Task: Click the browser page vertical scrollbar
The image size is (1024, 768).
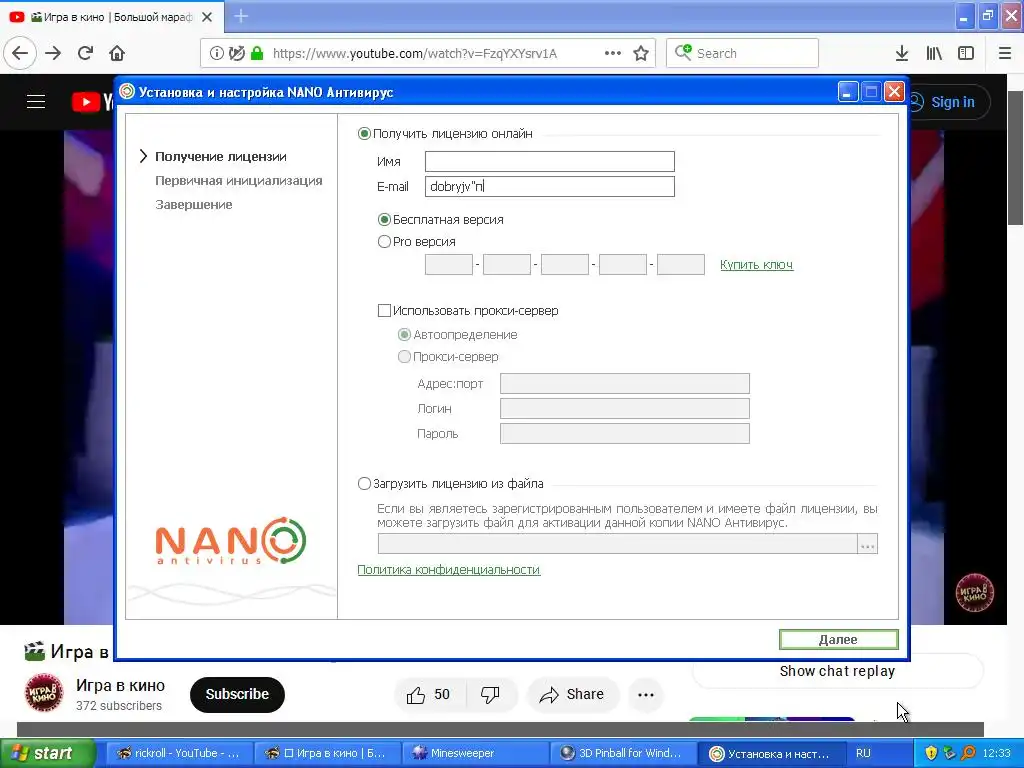Action: point(1016,157)
